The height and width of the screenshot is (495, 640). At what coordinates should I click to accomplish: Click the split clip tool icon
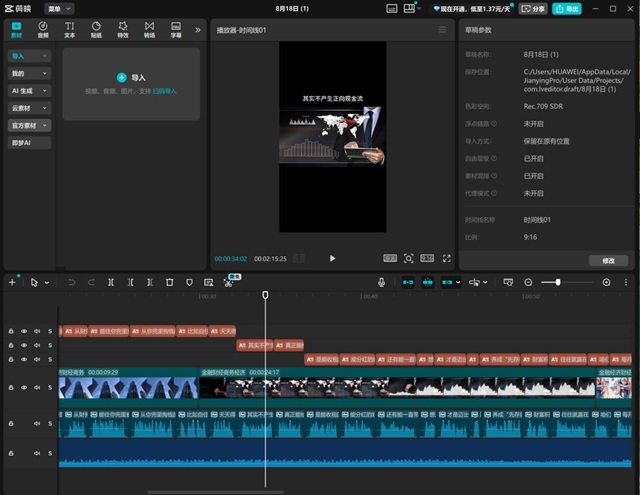(111, 282)
